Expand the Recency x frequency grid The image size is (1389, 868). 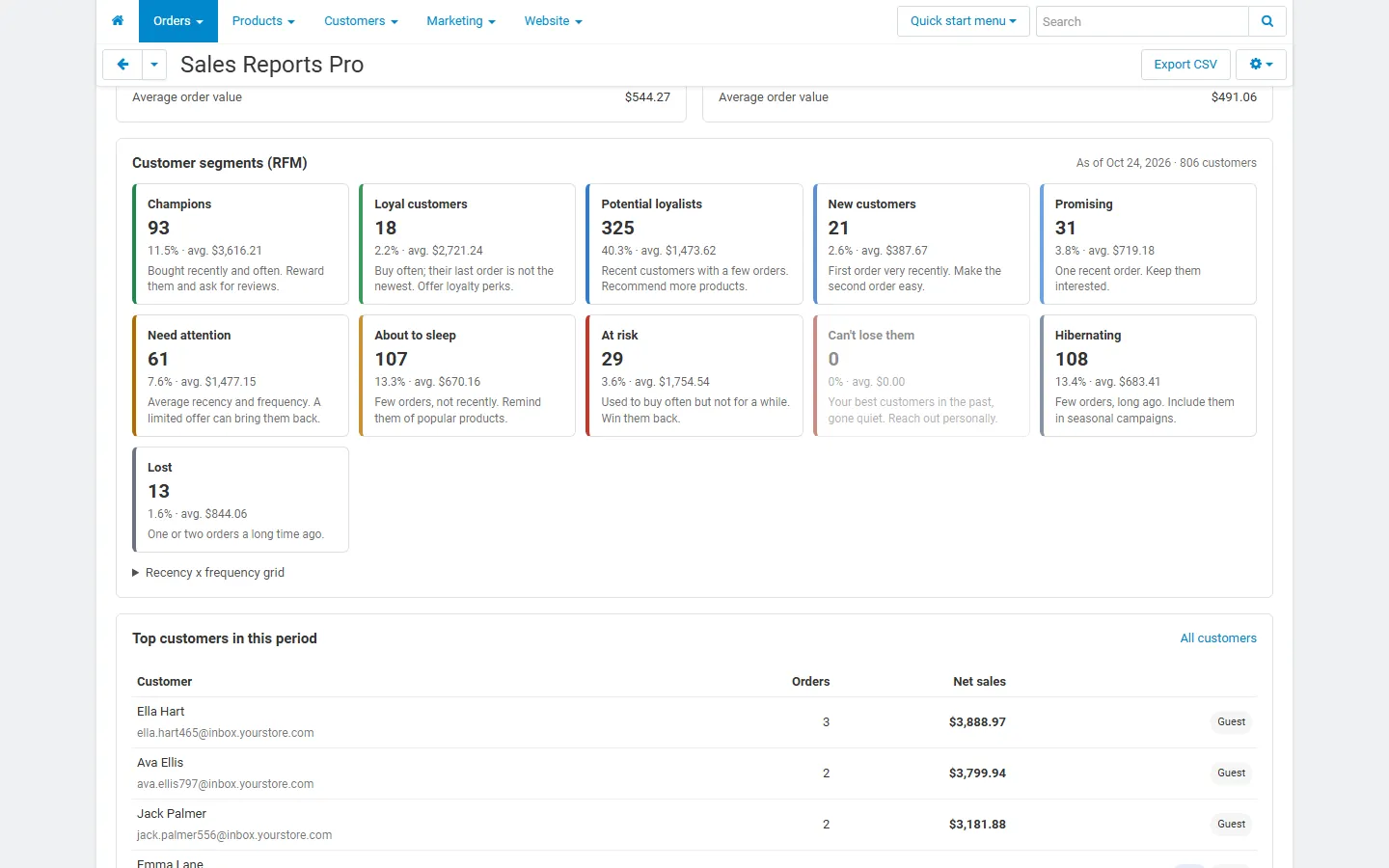point(208,573)
